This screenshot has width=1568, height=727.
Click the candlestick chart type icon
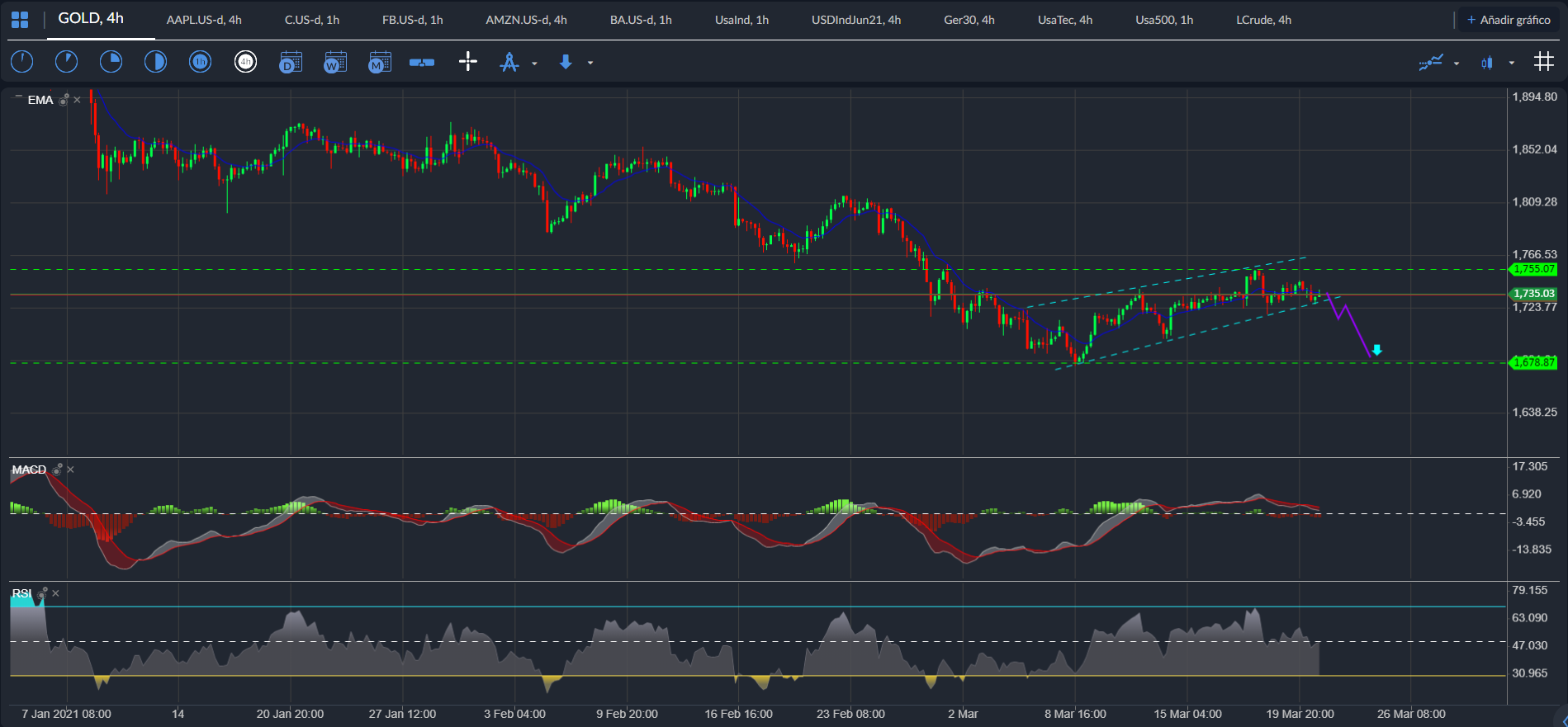(x=1487, y=62)
